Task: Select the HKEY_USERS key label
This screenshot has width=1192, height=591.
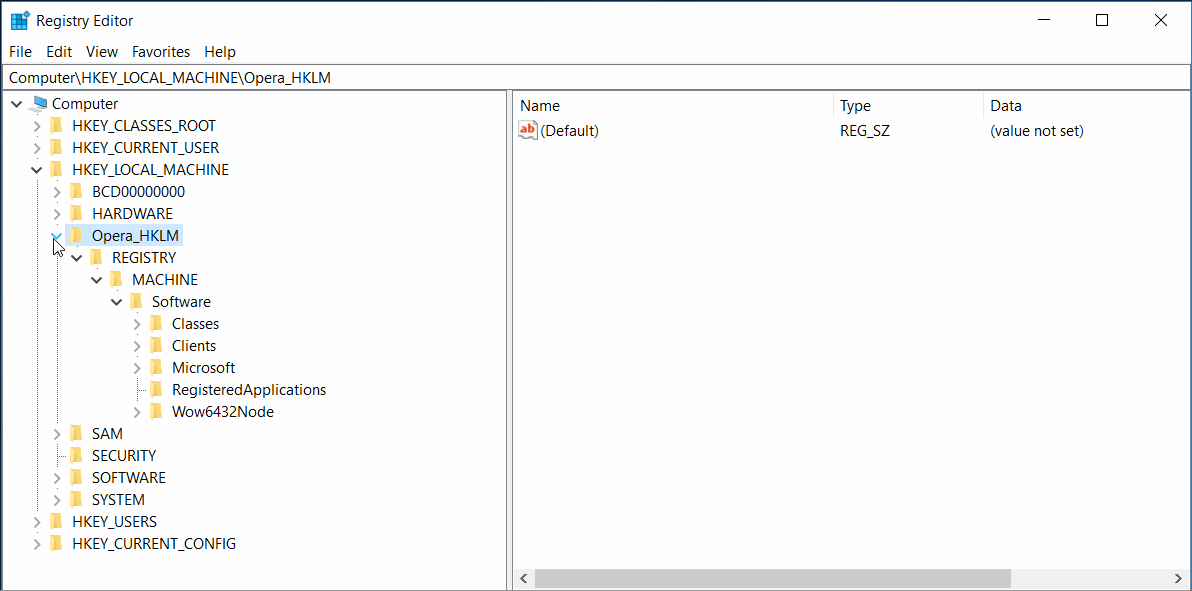Action: (114, 523)
